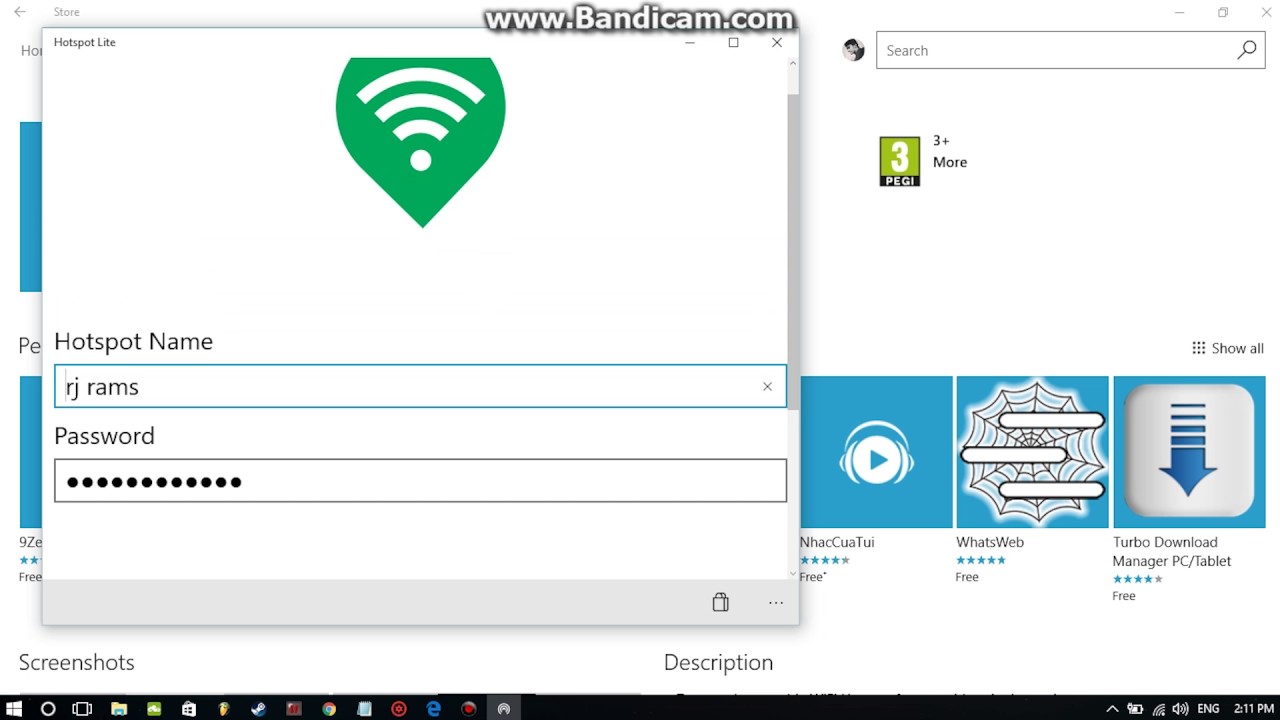
Task: Clear the Hotspot Name field with the X
Action: [x=767, y=387]
